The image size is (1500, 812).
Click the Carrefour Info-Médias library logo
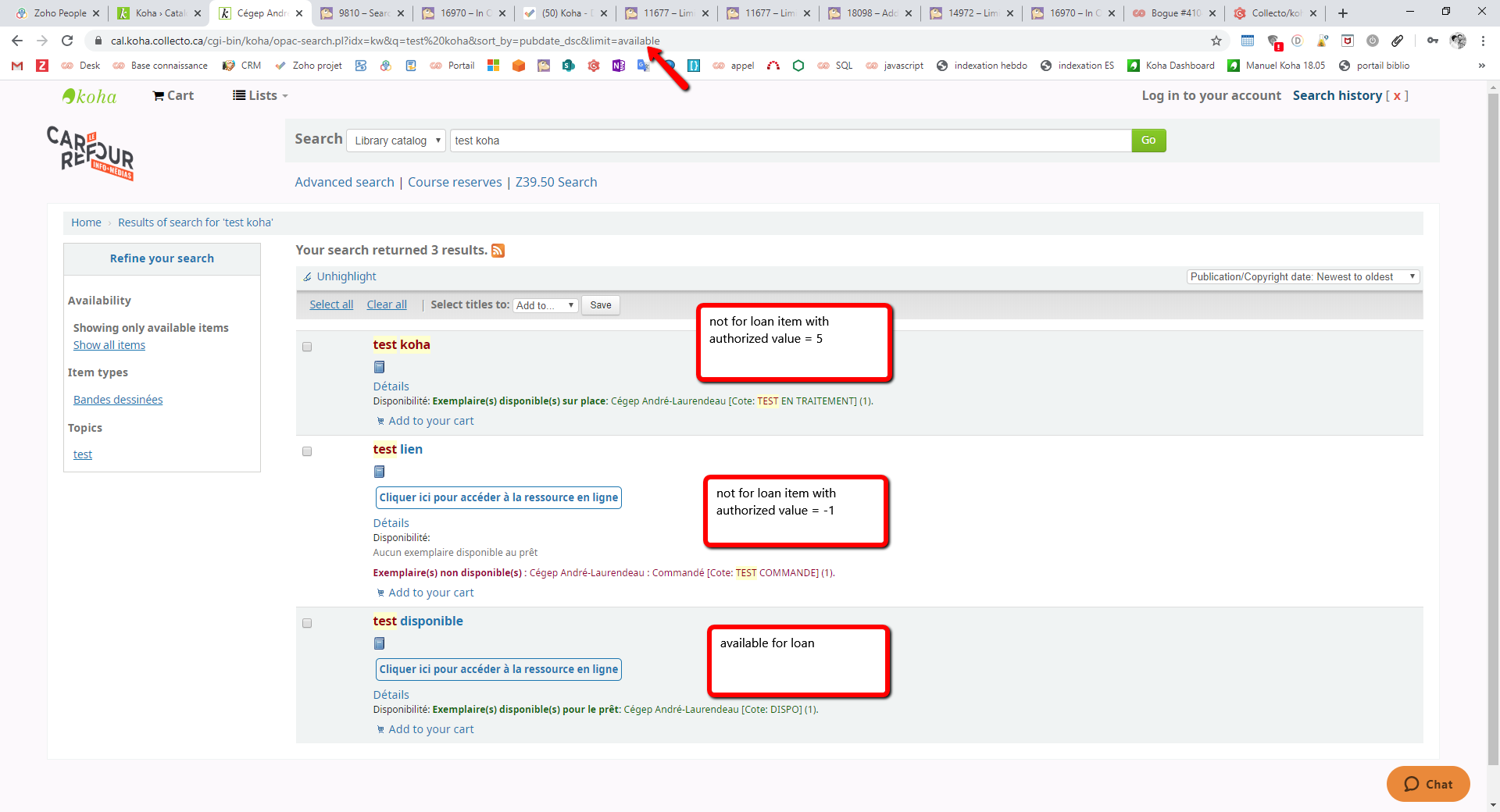point(91,153)
